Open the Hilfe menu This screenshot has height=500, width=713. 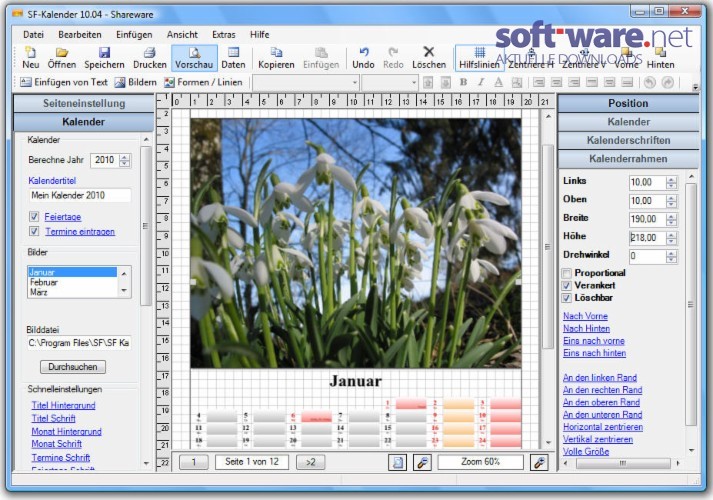point(260,35)
